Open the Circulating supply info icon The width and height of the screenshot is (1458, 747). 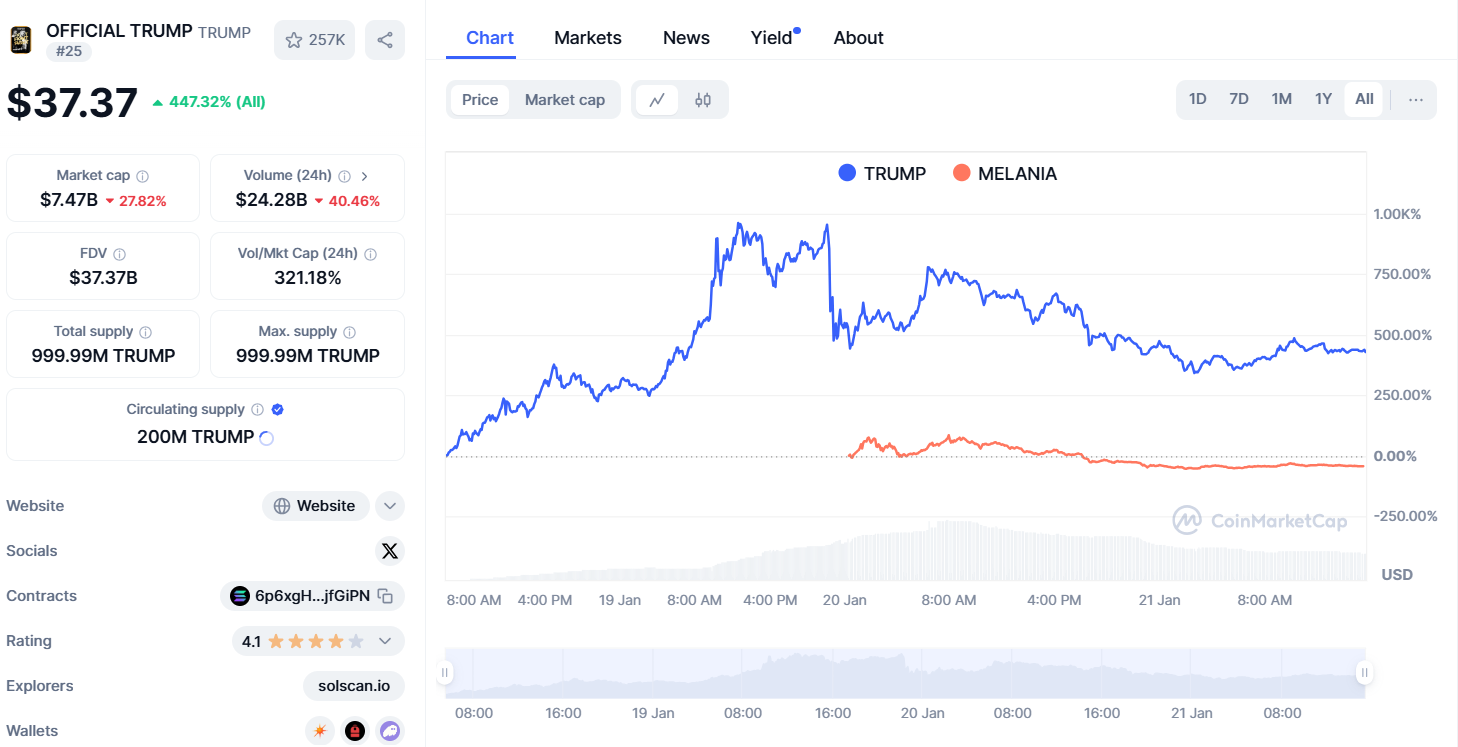point(257,410)
